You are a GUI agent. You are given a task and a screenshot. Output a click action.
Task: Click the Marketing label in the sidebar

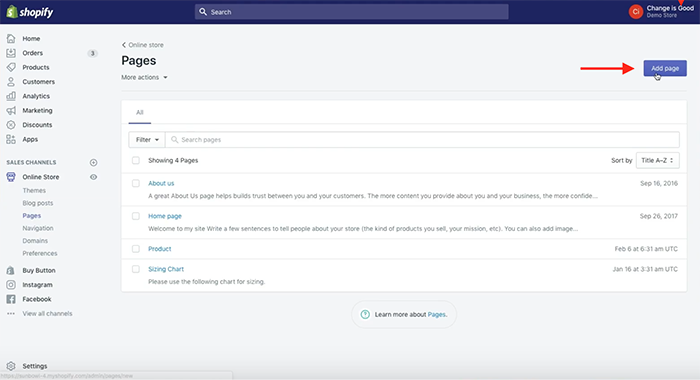[37, 110]
